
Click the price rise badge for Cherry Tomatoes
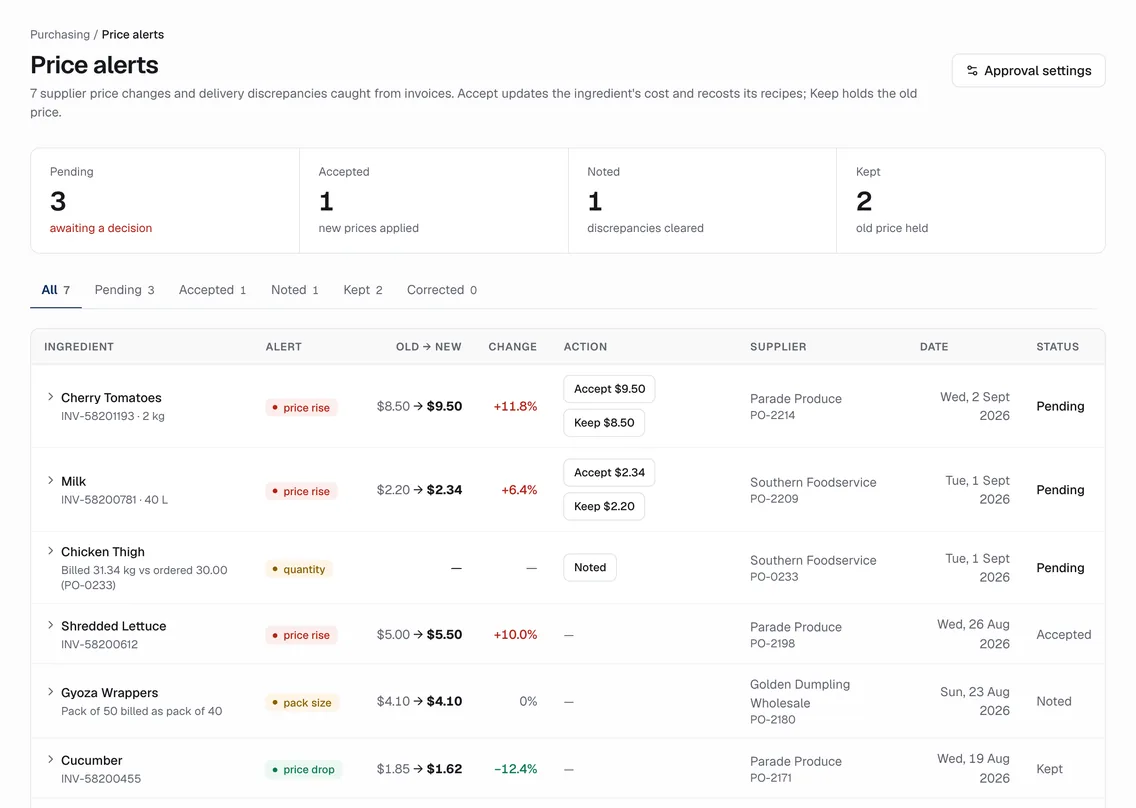[301, 407]
